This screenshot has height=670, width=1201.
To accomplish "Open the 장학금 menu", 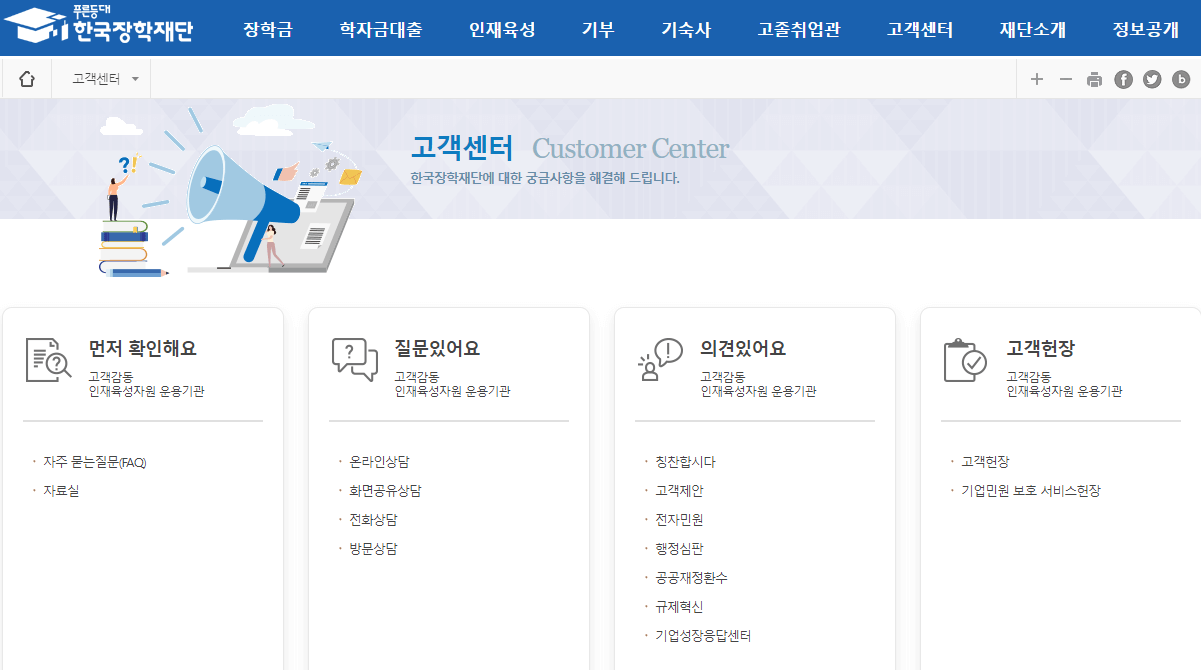I will click(268, 29).
